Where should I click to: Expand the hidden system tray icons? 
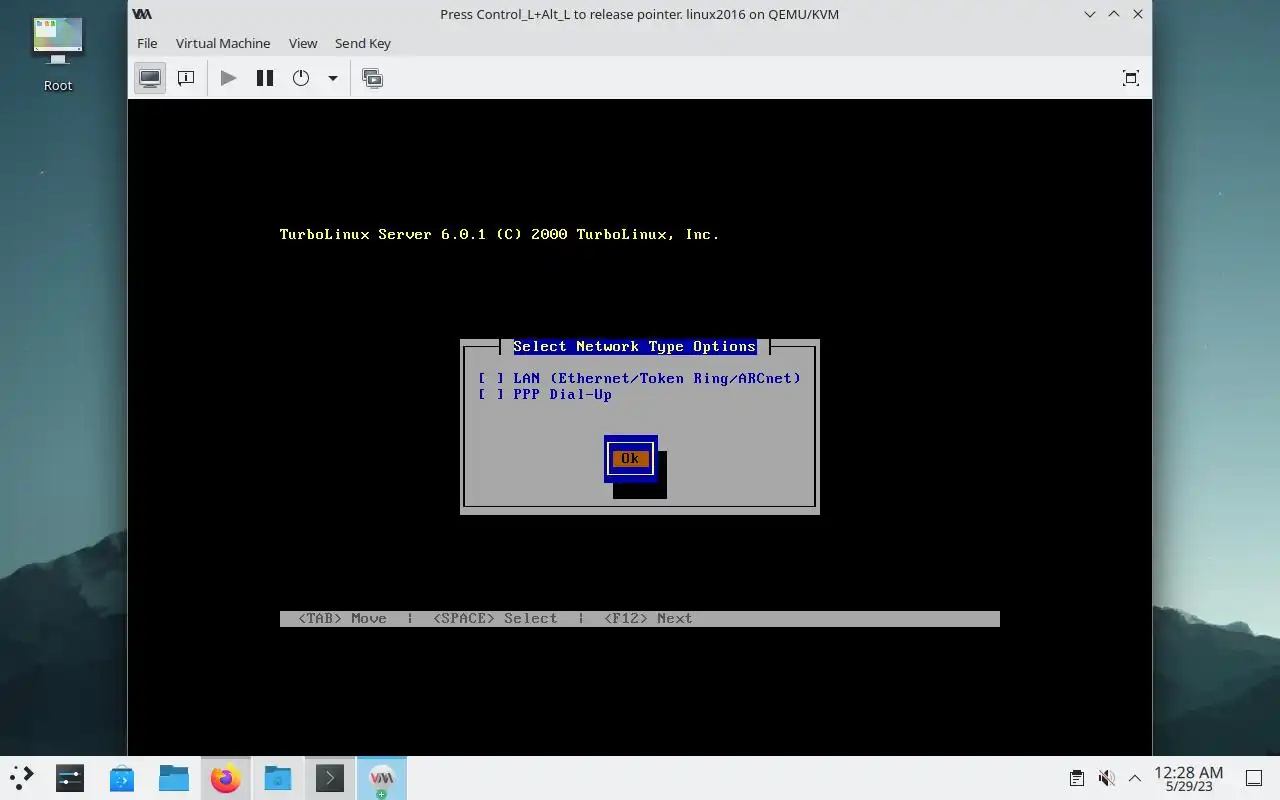point(1135,778)
